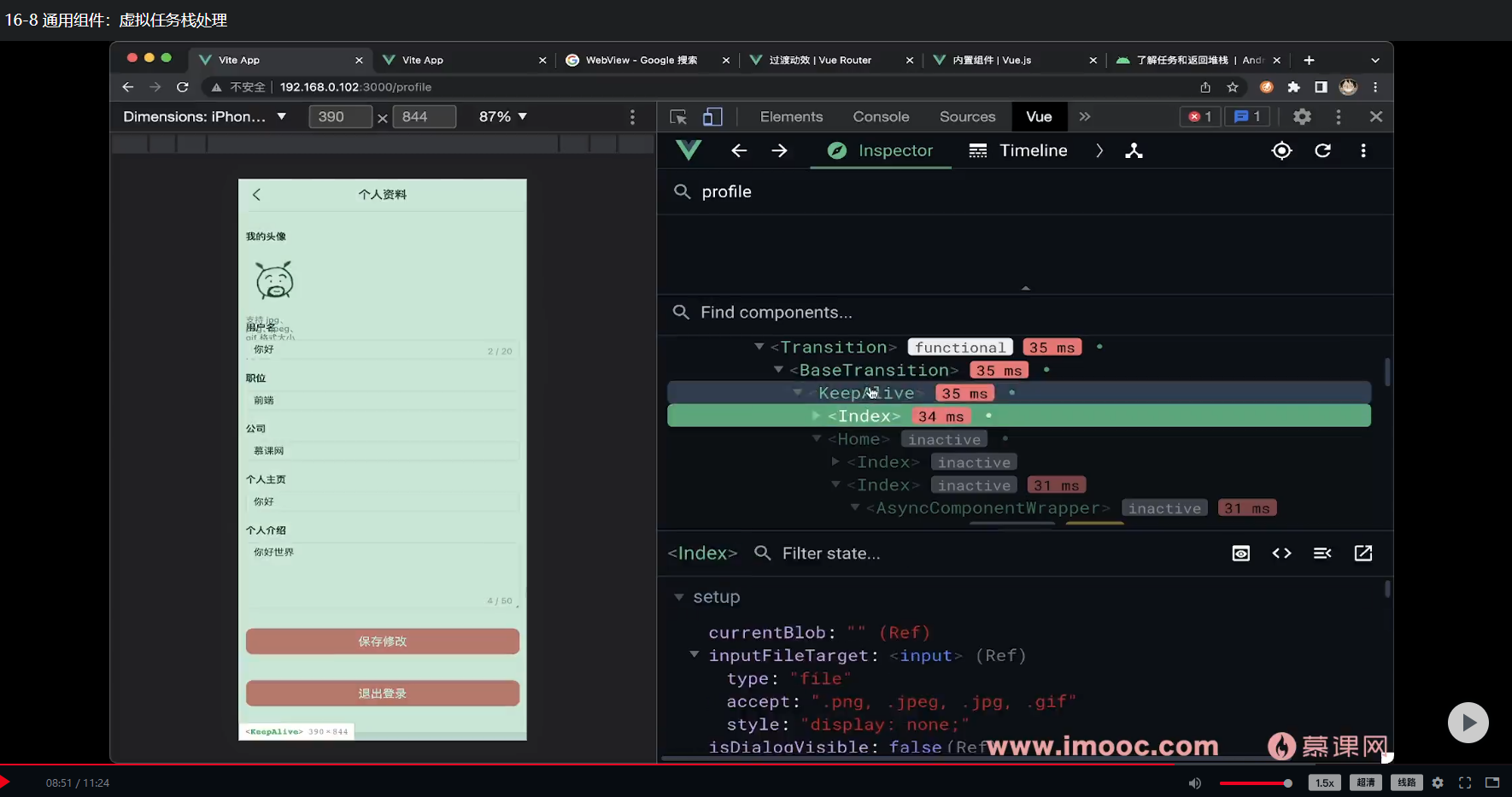Screen dimensions: 1512x797
Task: Switch to the Sources tab
Action: pyautogui.click(x=968, y=116)
